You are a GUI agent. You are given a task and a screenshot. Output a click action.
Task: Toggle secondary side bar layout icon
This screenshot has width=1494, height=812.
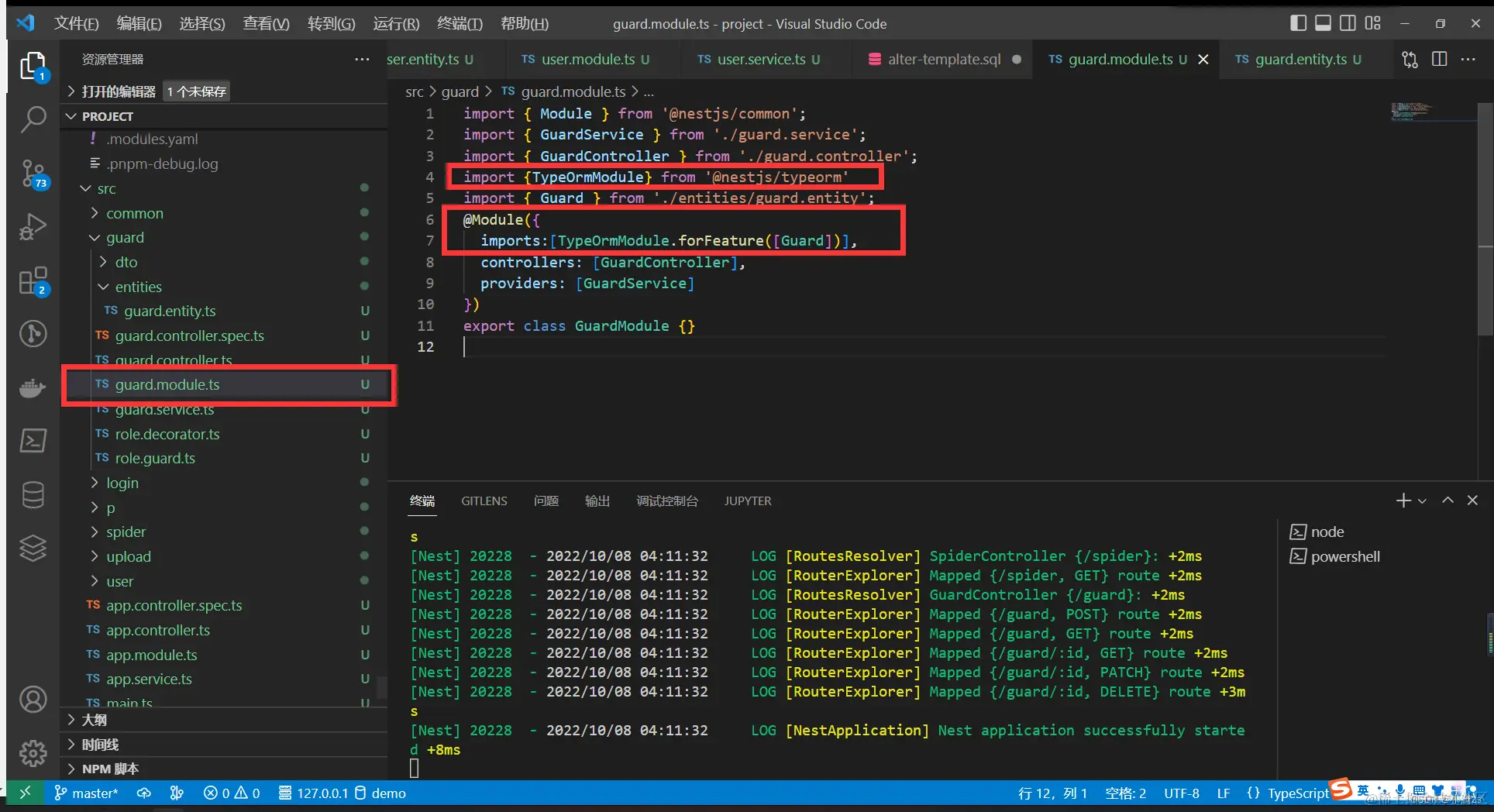[x=1348, y=23]
